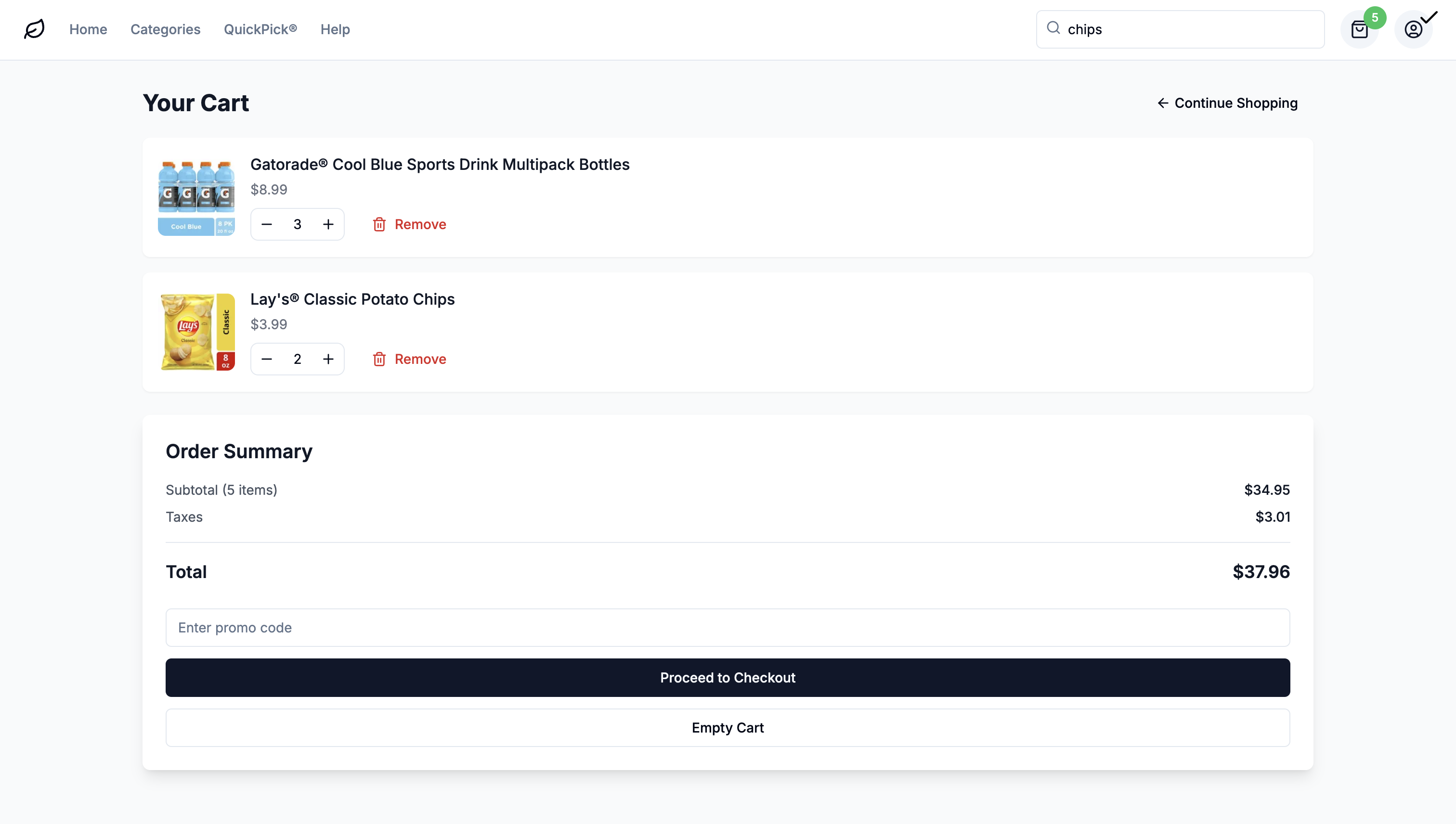Viewport: 1456px width, 824px height.
Task: Click the search magnifier icon
Action: tap(1053, 28)
